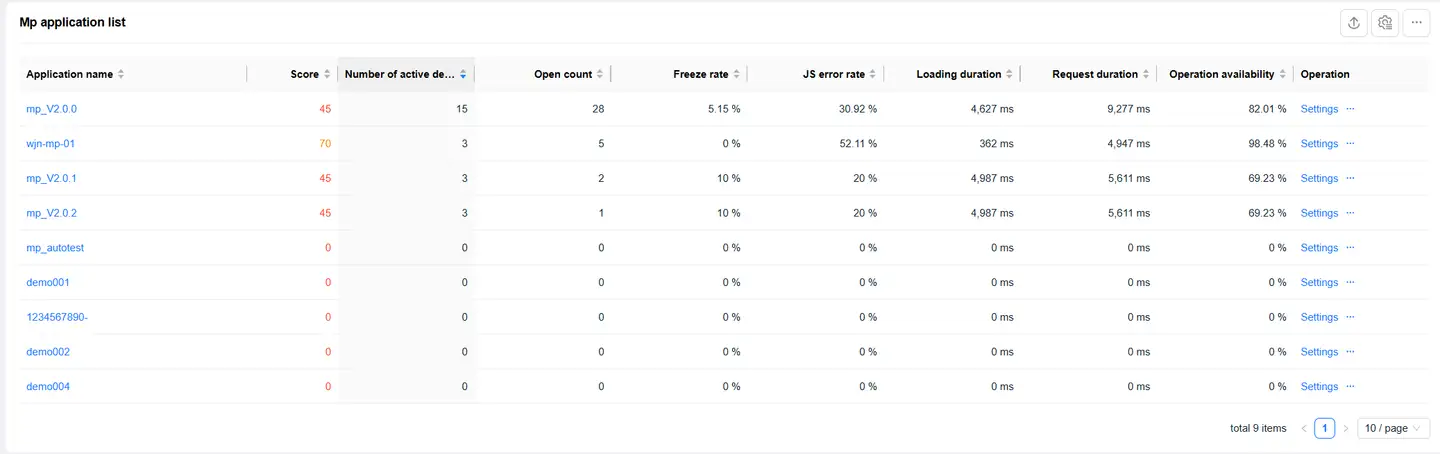Open the wjn-mp-01 application link
The height and width of the screenshot is (454, 1440).
coord(50,144)
